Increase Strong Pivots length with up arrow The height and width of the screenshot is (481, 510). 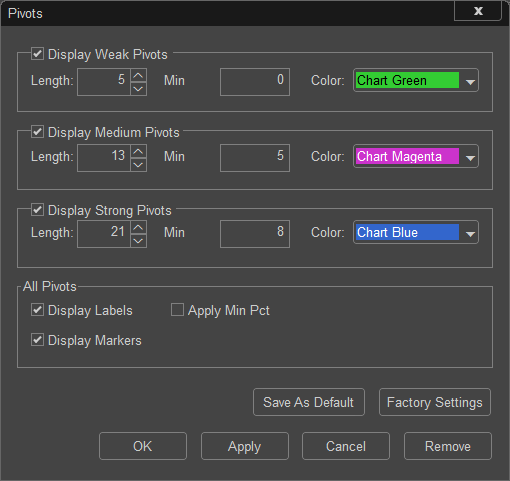pyautogui.click(x=138, y=227)
